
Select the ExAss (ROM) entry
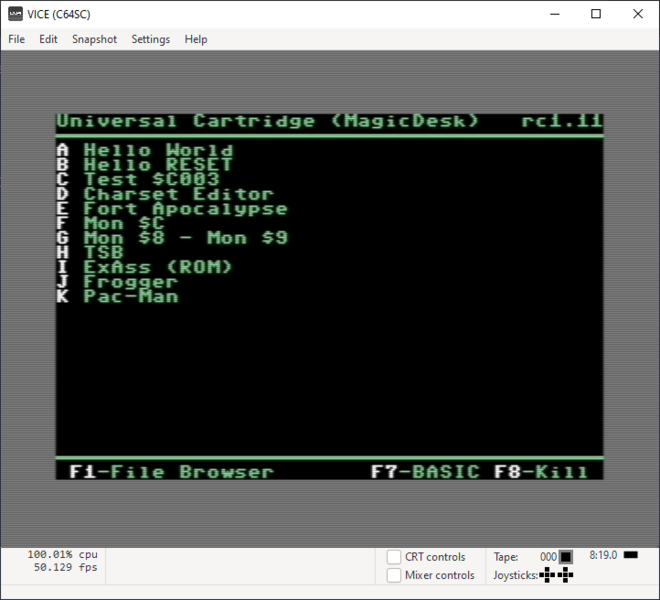pyautogui.click(x=158, y=267)
